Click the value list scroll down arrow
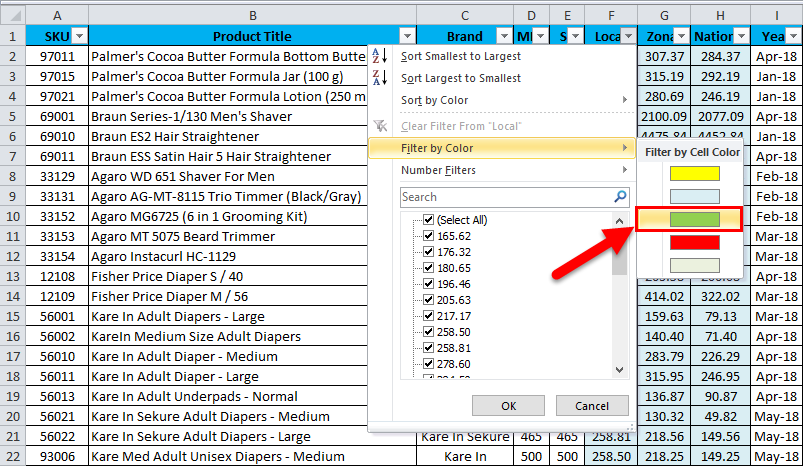The width and height of the screenshot is (803, 466). pos(619,370)
